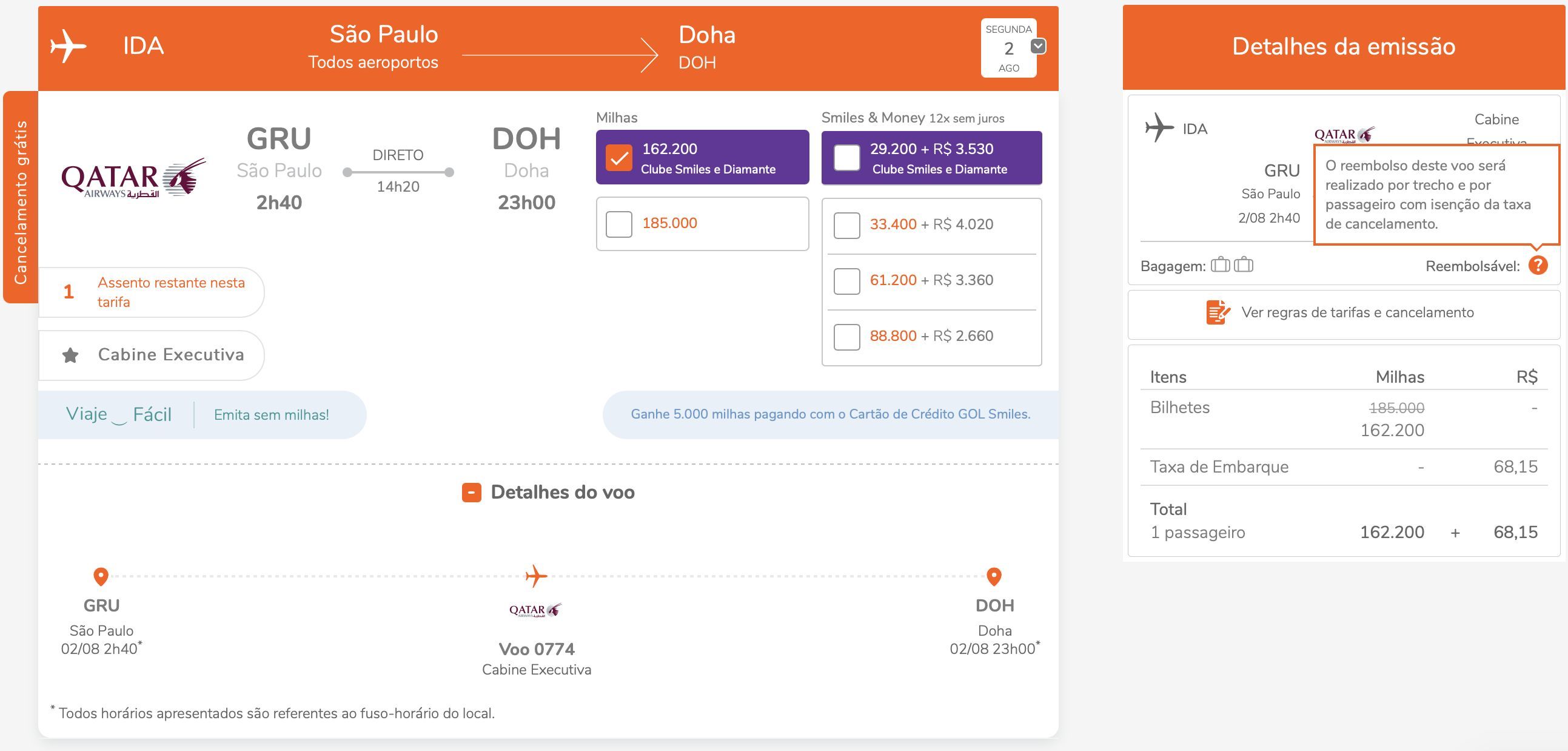
Task: Click the IDA airplane icon in header
Action: click(x=68, y=45)
